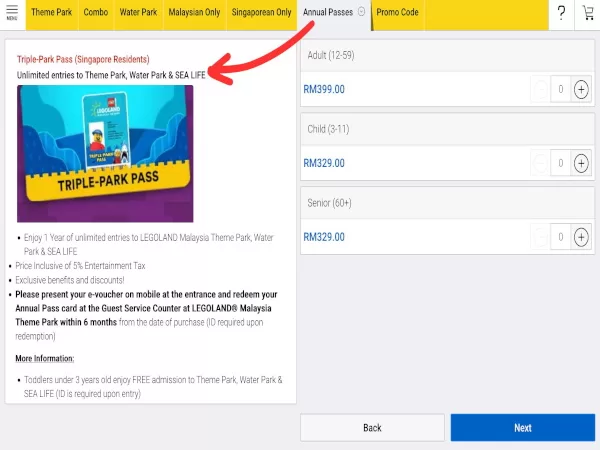Switch to the Singaporean Only tab
The width and height of the screenshot is (600, 450).
point(263,12)
